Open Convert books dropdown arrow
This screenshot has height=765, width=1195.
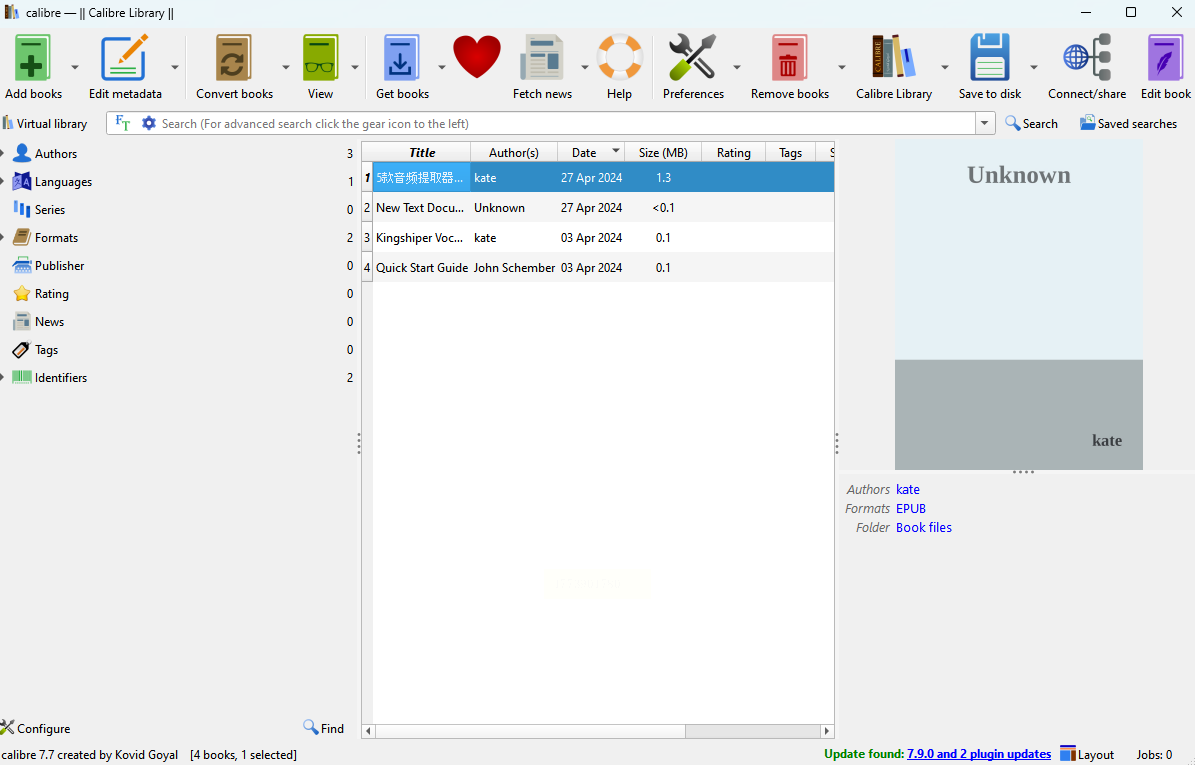pyautogui.click(x=286, y=67)
